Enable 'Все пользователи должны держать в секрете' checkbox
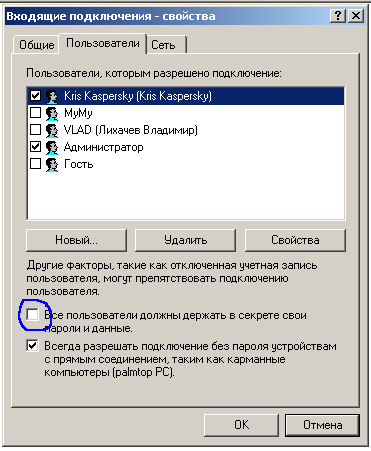 pyautogui.click(x=32, y=314)
